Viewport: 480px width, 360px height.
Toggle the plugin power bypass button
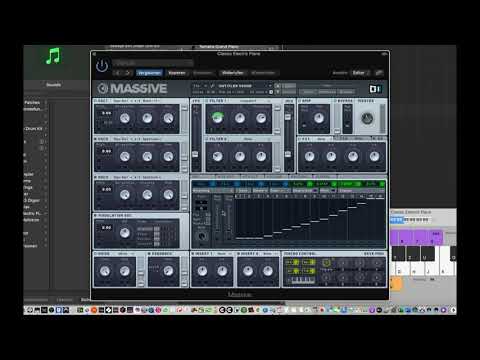(102, 66)
